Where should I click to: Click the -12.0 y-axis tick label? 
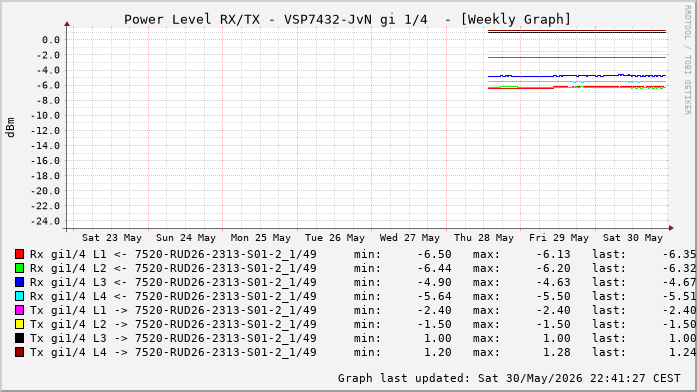tap(45, 131)
